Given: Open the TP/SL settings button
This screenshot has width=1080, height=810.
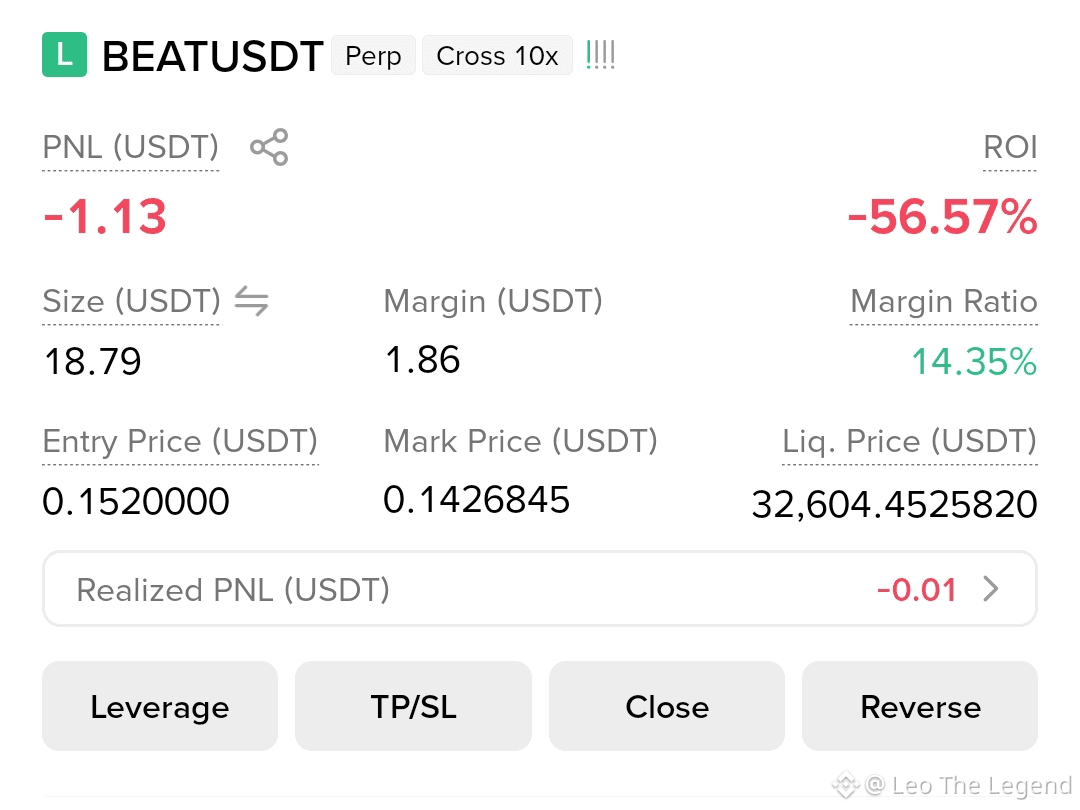Looking at the screenshot, I should (413, 706).
